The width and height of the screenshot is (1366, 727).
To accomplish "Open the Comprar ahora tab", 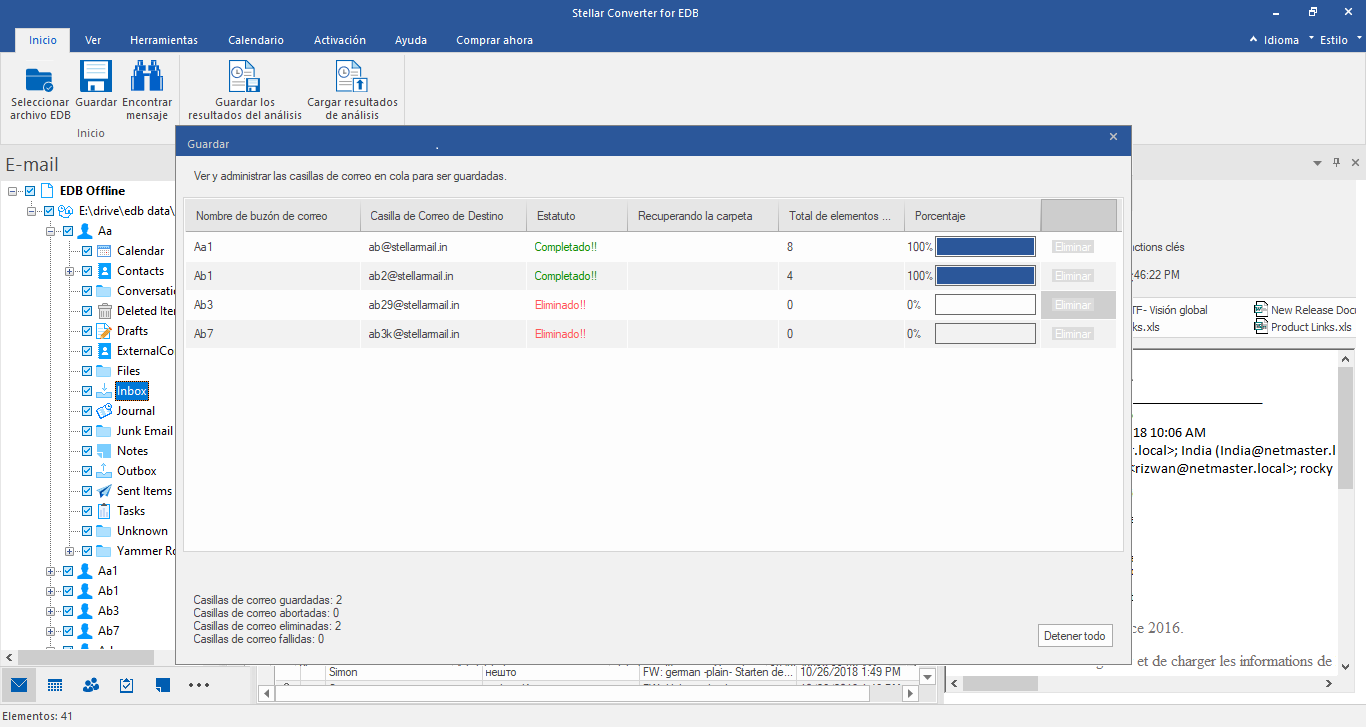I will click(494, 40).
